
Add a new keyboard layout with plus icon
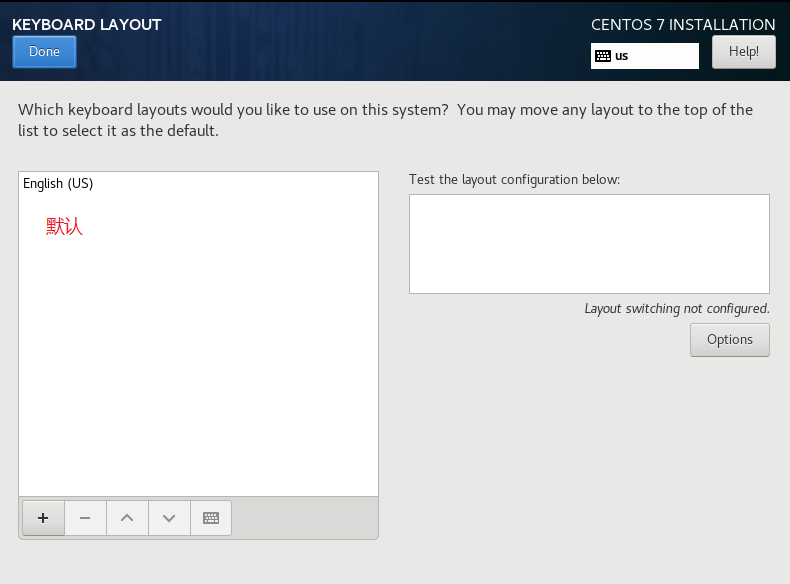pos(43,518)
